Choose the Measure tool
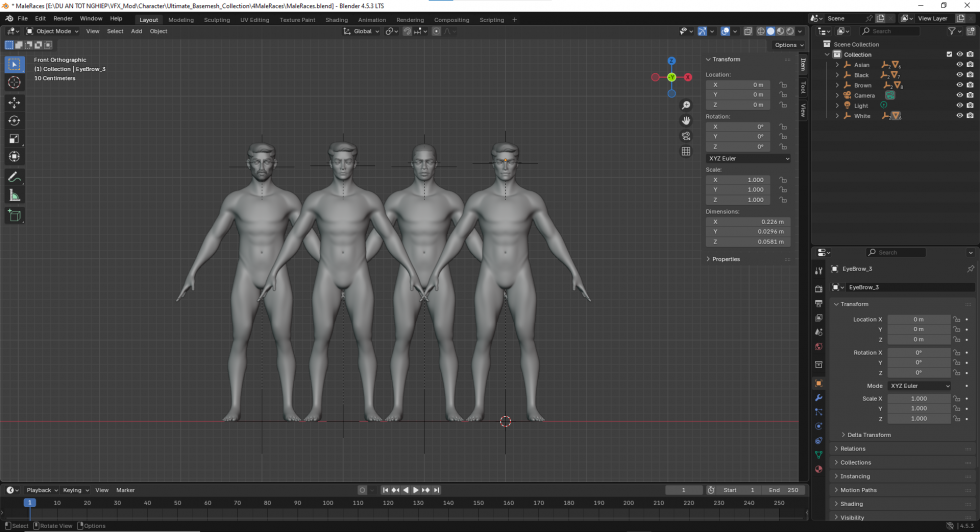The height and width of the screenshot is (532, 980). (14, 195)
